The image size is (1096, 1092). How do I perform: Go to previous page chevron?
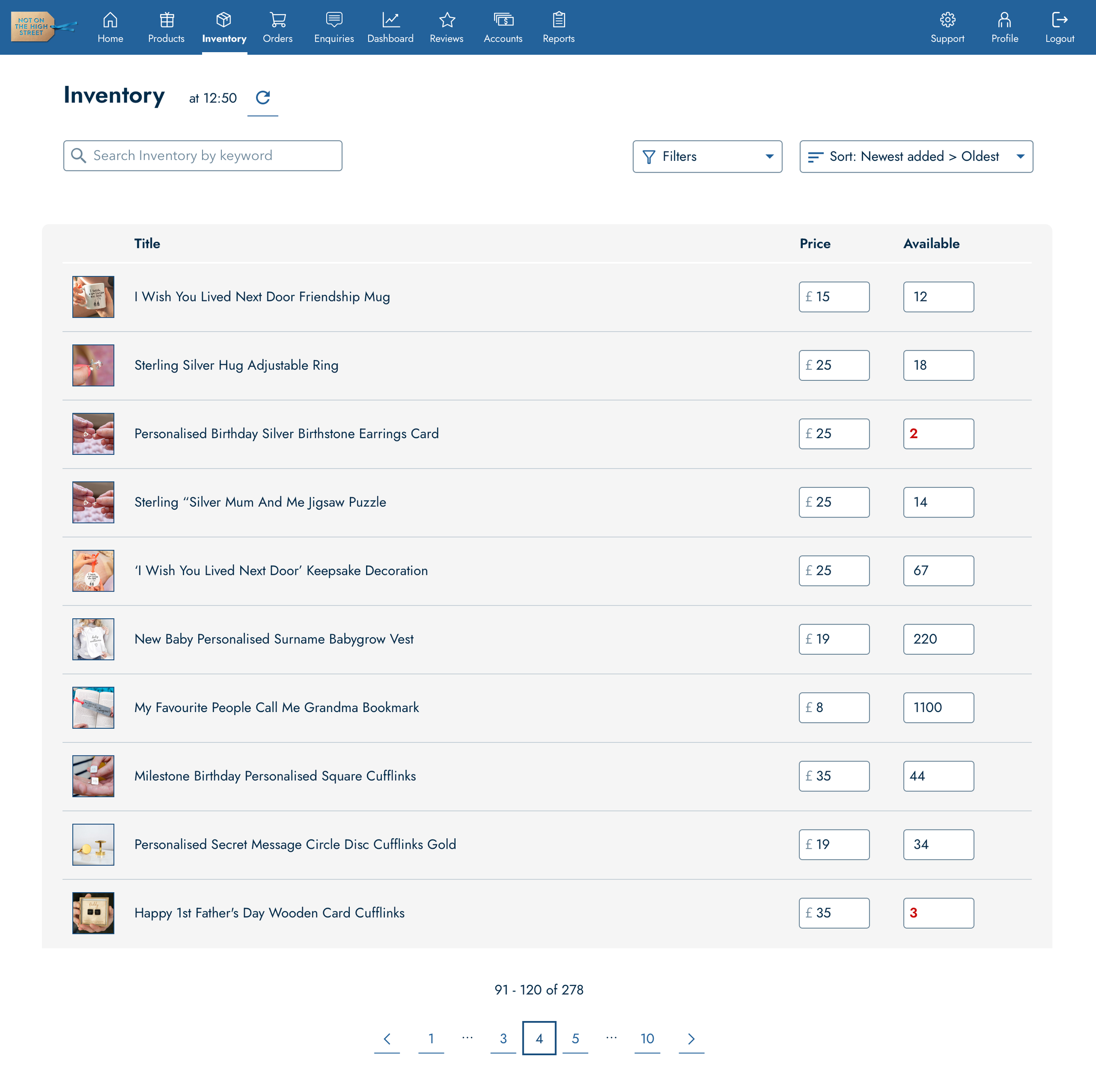[387, 1038]
